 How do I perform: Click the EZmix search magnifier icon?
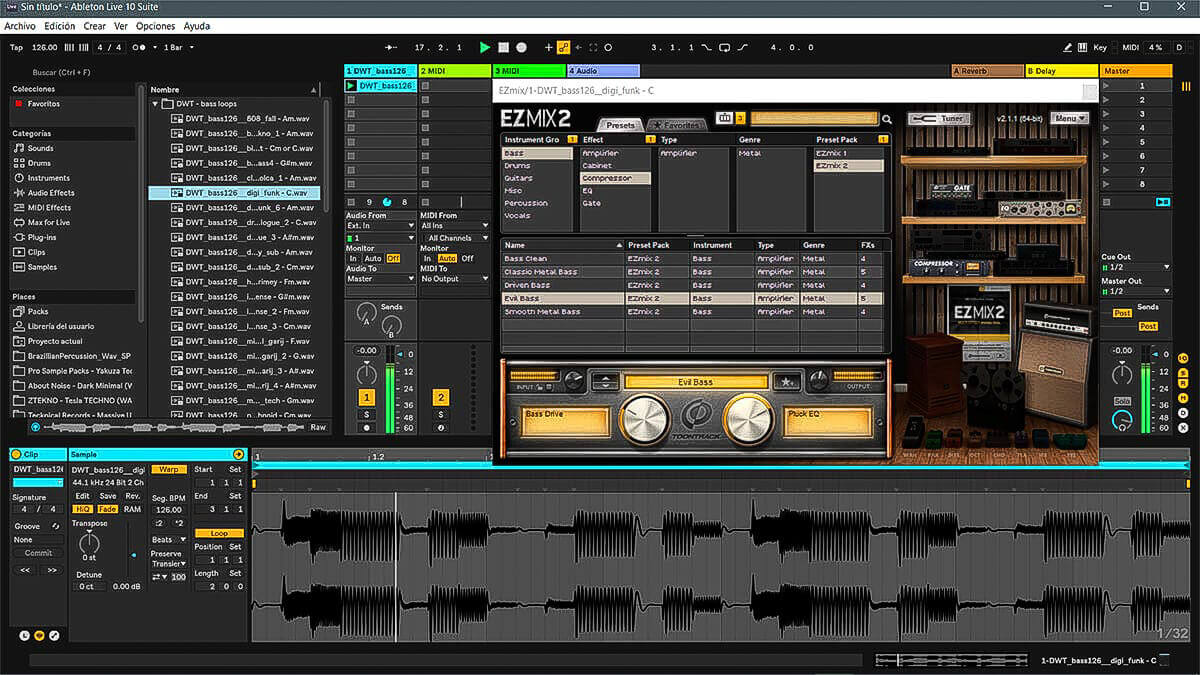pos(886,119)
